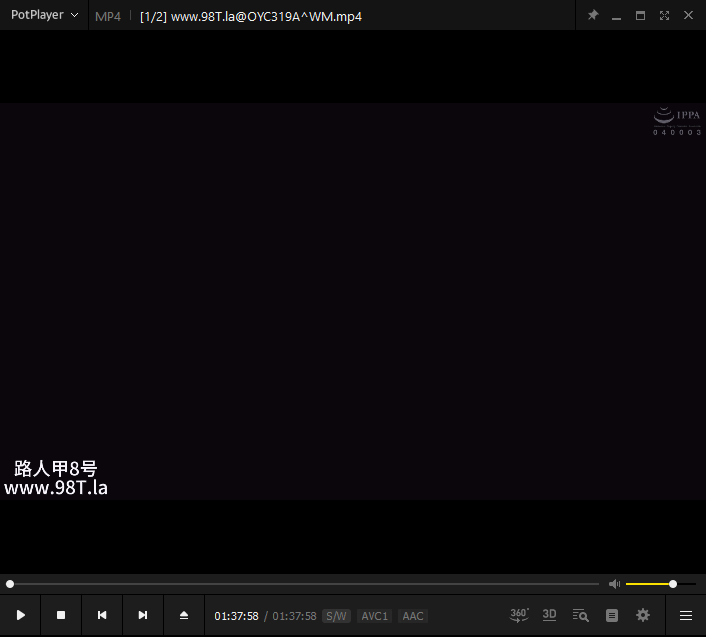Click the middle of the seek bar
Image resolution: width=706 pixels, height=637 pixels.
[303, 584]
